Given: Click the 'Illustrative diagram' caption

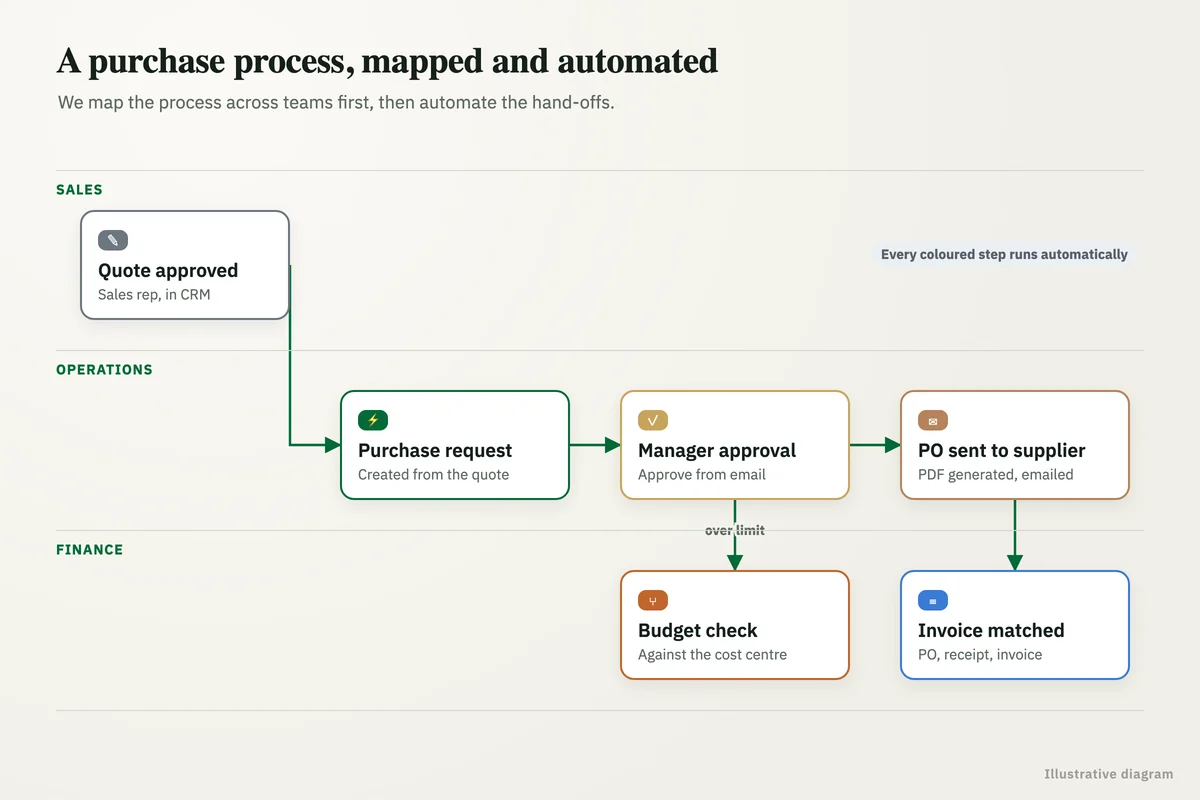Looking at the screenshot, I should click(1109, 774).
